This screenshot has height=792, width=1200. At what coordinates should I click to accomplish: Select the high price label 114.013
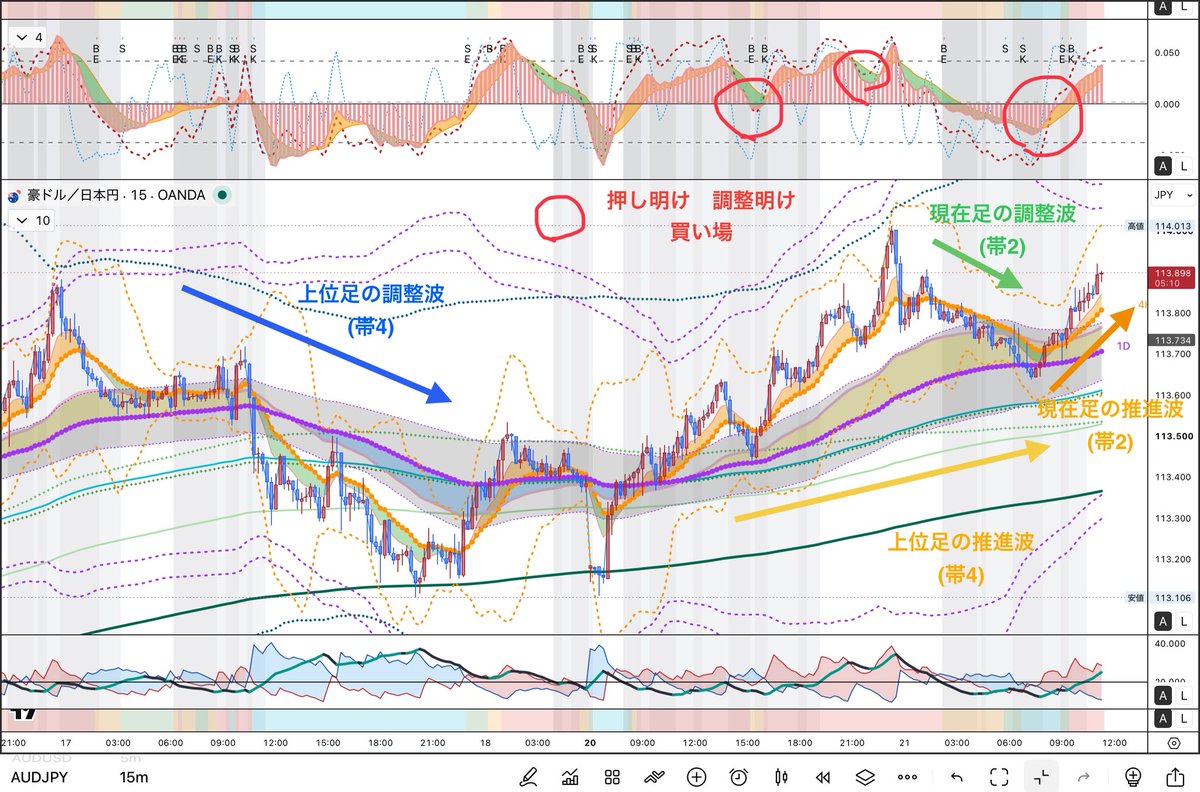tap(1173, 227)
